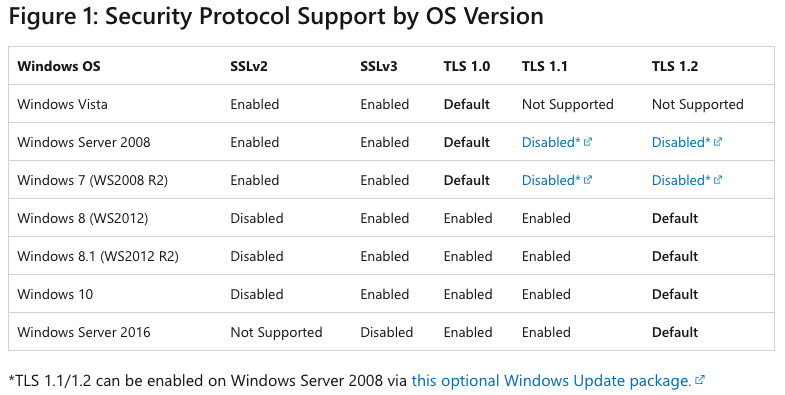Open the Windows Server 2008 TLS 1.2 Disabled* link
The width and height of the screenshot is (785, 395).
pyautogui.click(x=681, y=142)
